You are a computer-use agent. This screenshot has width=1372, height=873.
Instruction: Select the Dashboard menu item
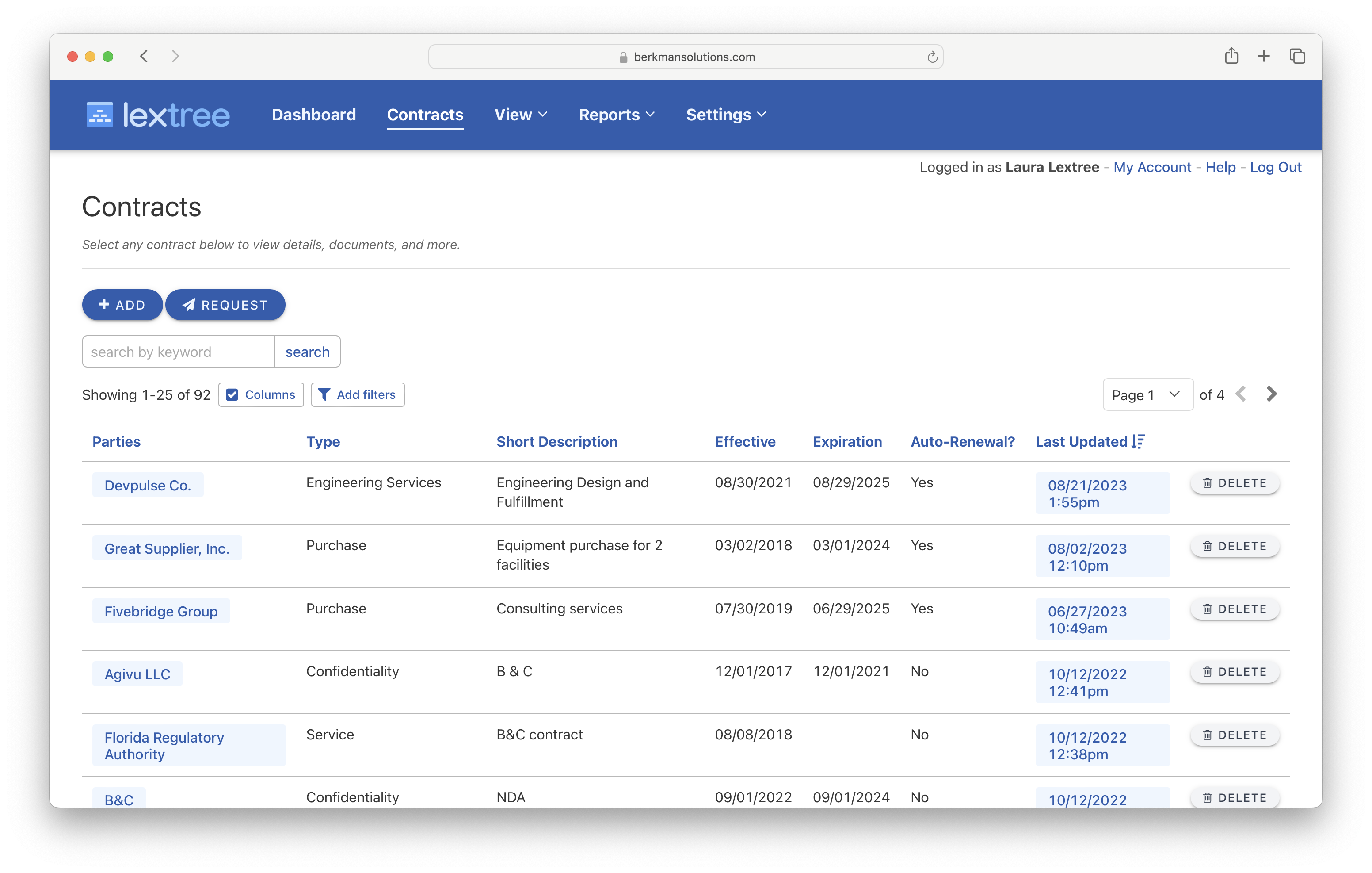click(x=314, y=114)
